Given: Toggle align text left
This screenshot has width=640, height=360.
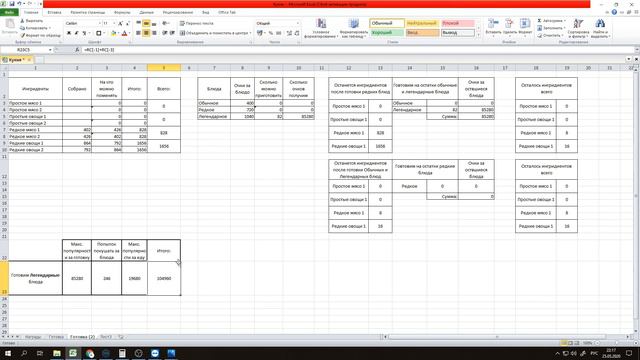Looking at the screenshot, I should click(x=139, y=33).
